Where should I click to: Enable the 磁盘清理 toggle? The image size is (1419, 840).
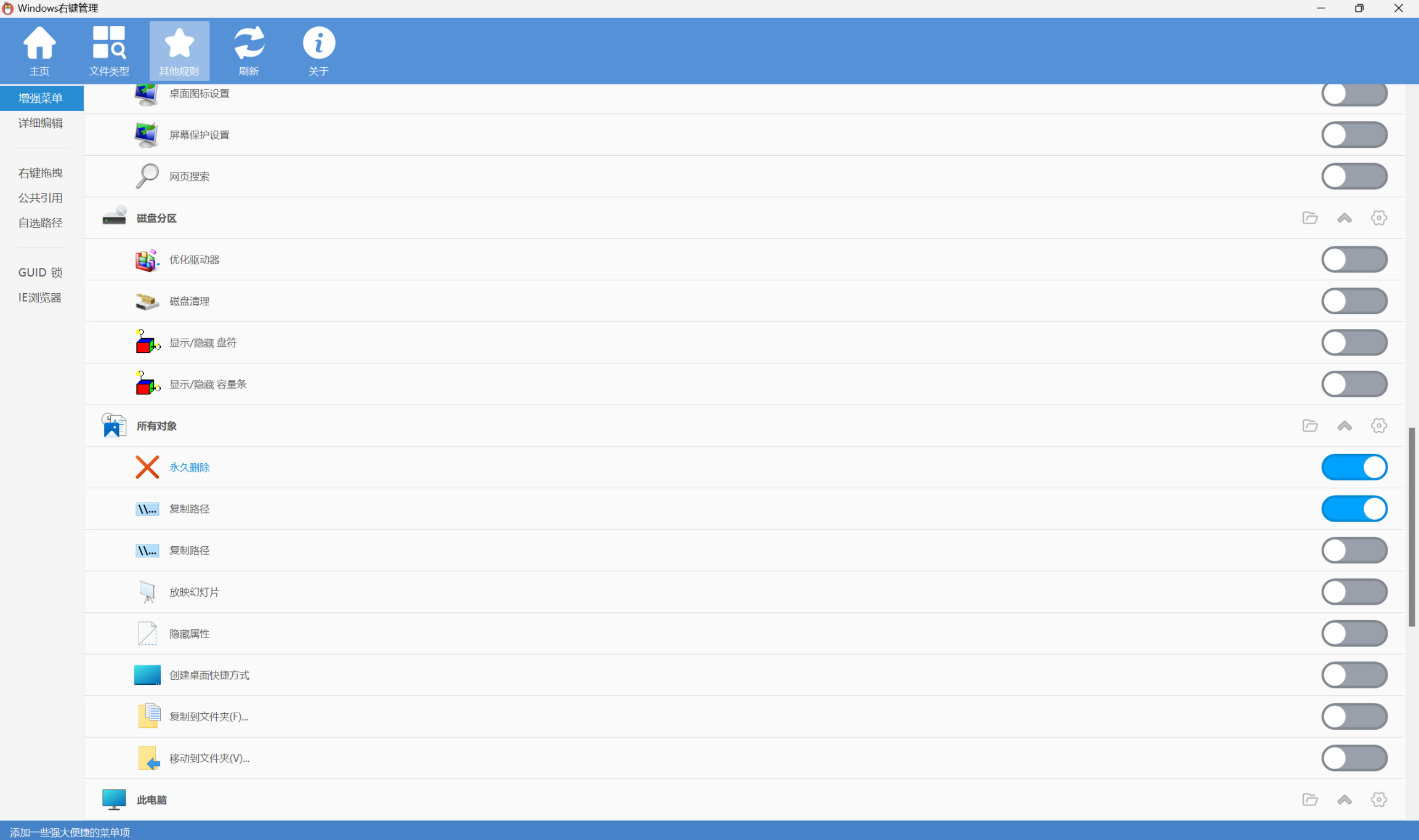1354,301
